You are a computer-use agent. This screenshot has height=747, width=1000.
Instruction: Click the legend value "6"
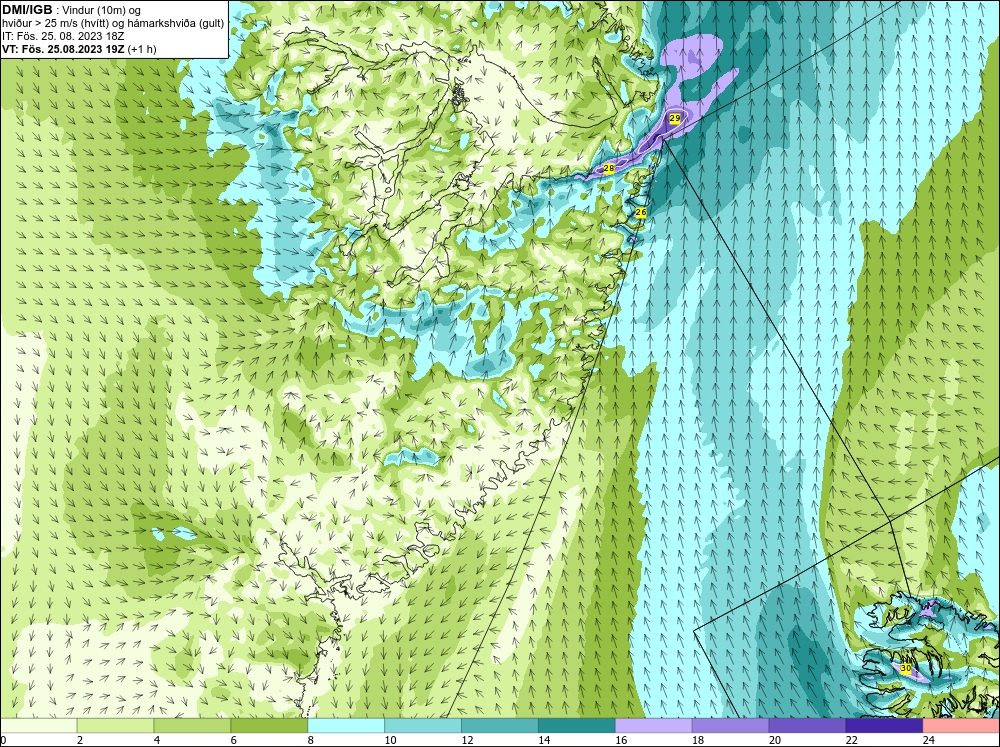point(233,740)
